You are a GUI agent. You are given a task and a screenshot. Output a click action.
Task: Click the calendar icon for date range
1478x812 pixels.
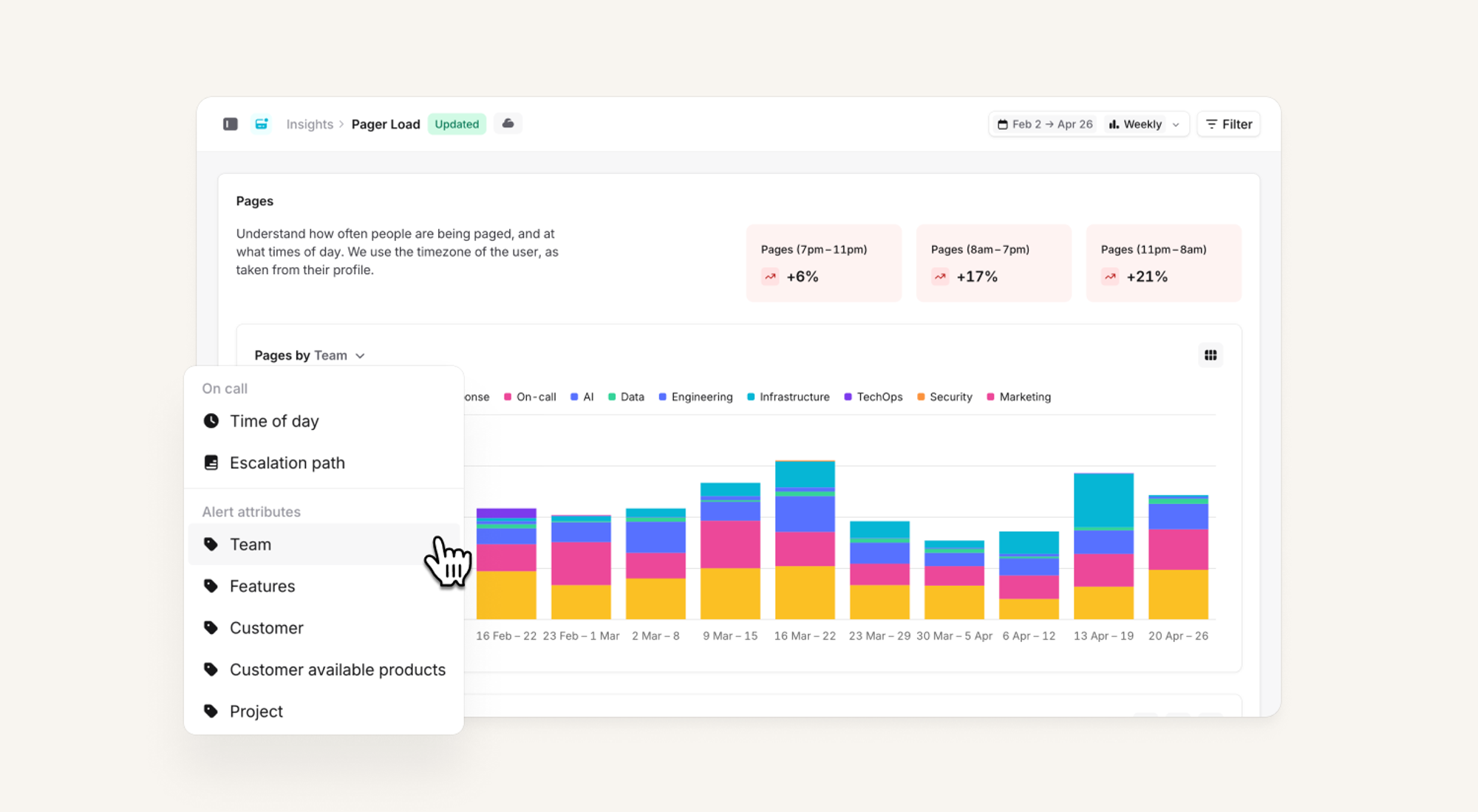coord(1002,124)
